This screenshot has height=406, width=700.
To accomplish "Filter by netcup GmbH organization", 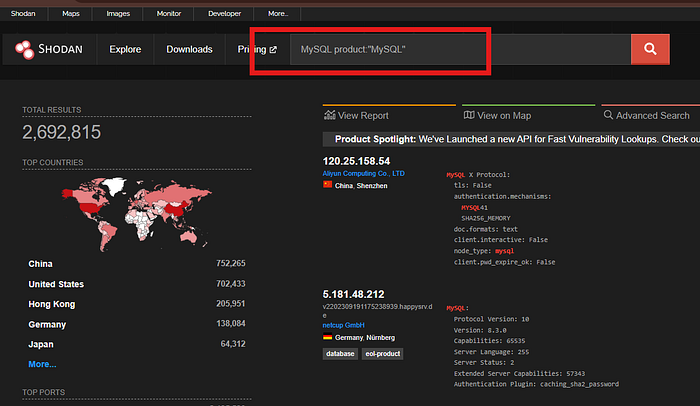I will (x=343, y=325).
